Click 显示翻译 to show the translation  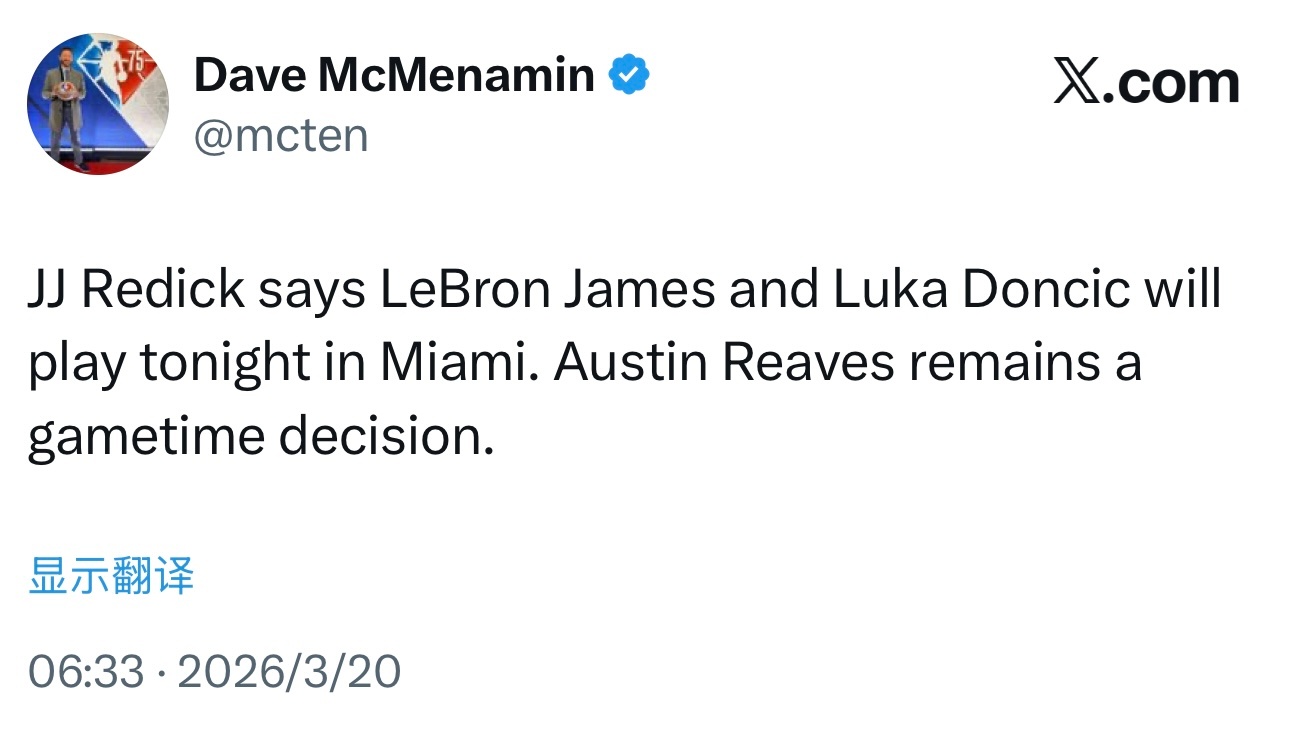tap(111, 577)
